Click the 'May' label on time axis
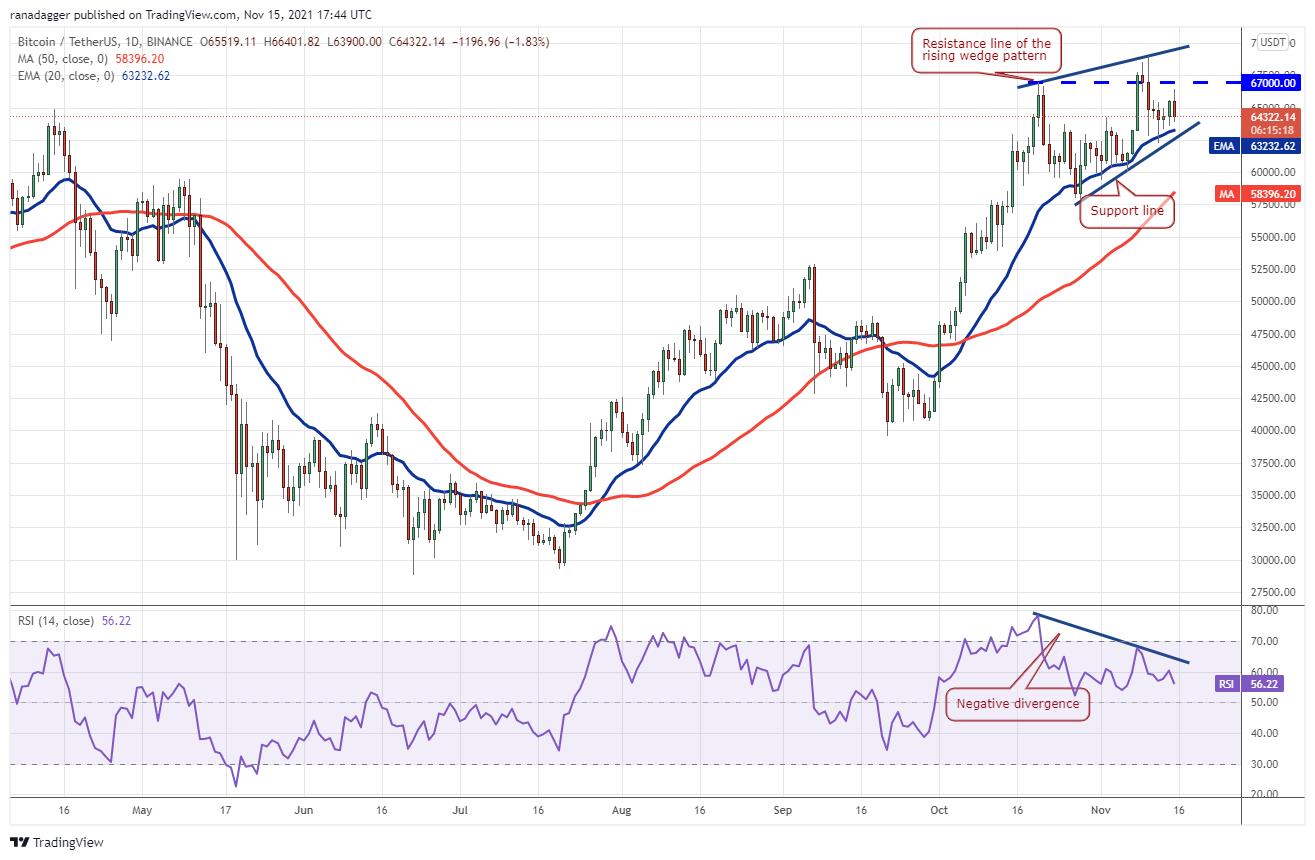Screen dimensions: 1315x860 click(141, 811)
